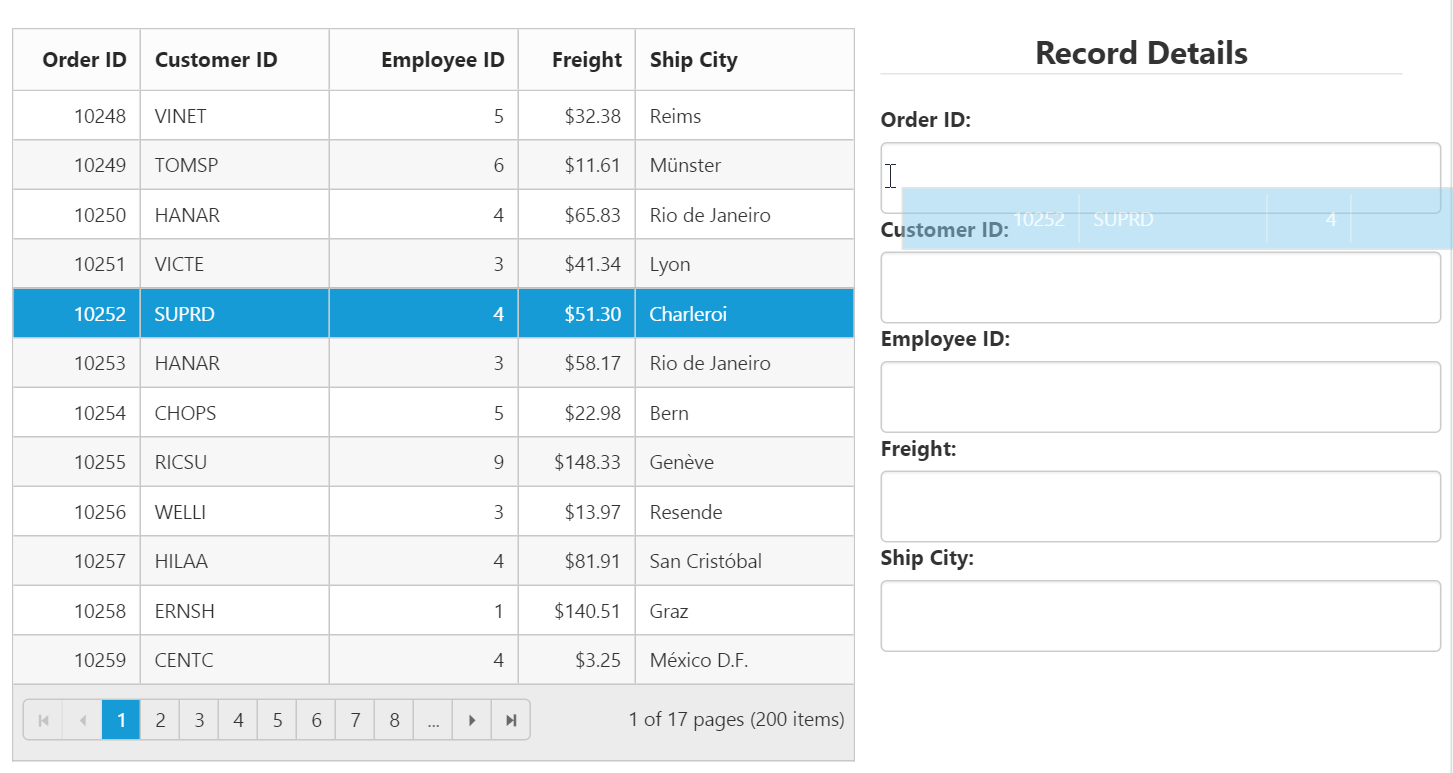The image size is (1453, 773).
Task: Click the previous page arrow icon
Action: click(82, 720)
